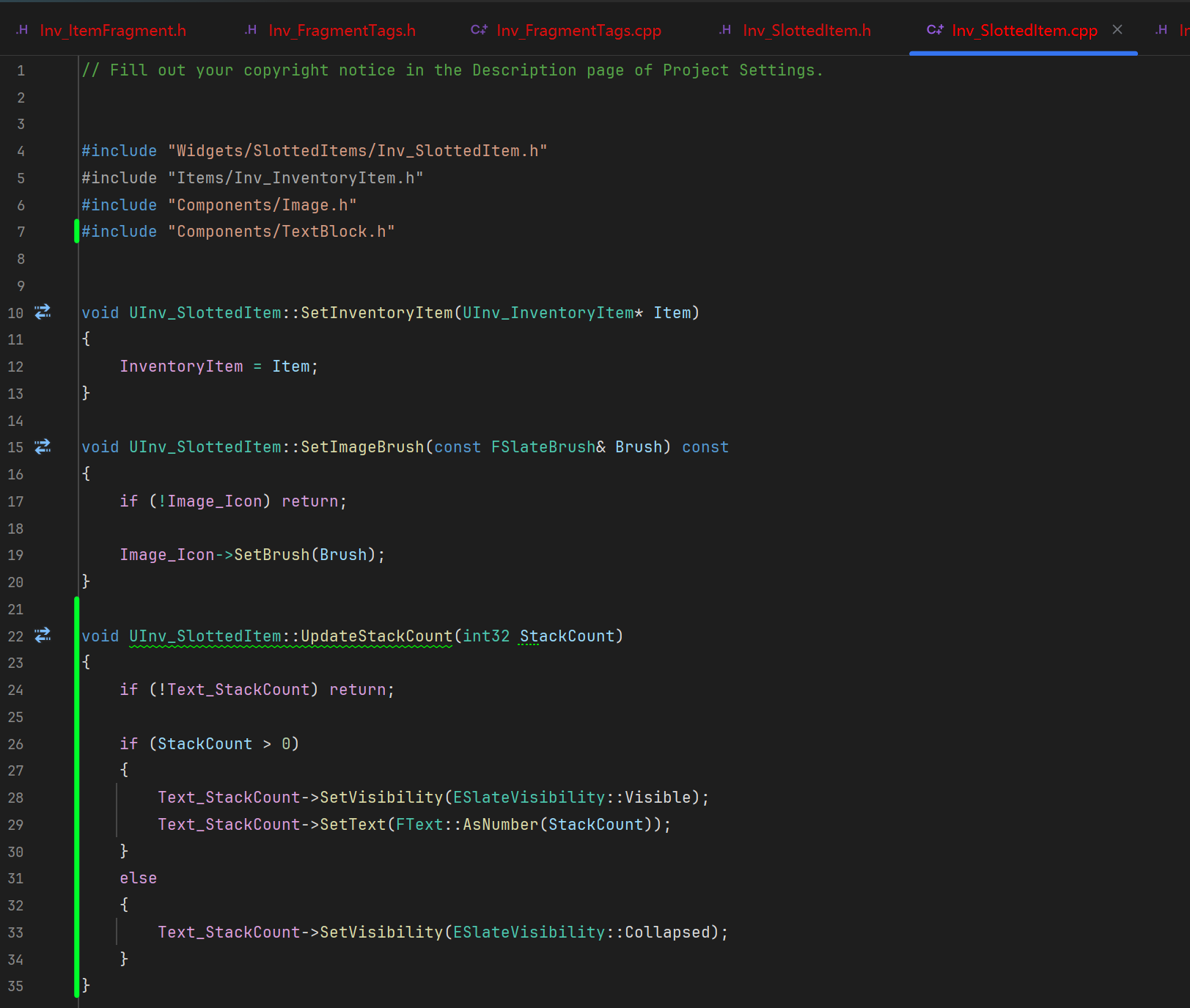Click the switch header/source gutter icon for SetInventoryItem
The image size is (1190, 1008).
point(43,312)
